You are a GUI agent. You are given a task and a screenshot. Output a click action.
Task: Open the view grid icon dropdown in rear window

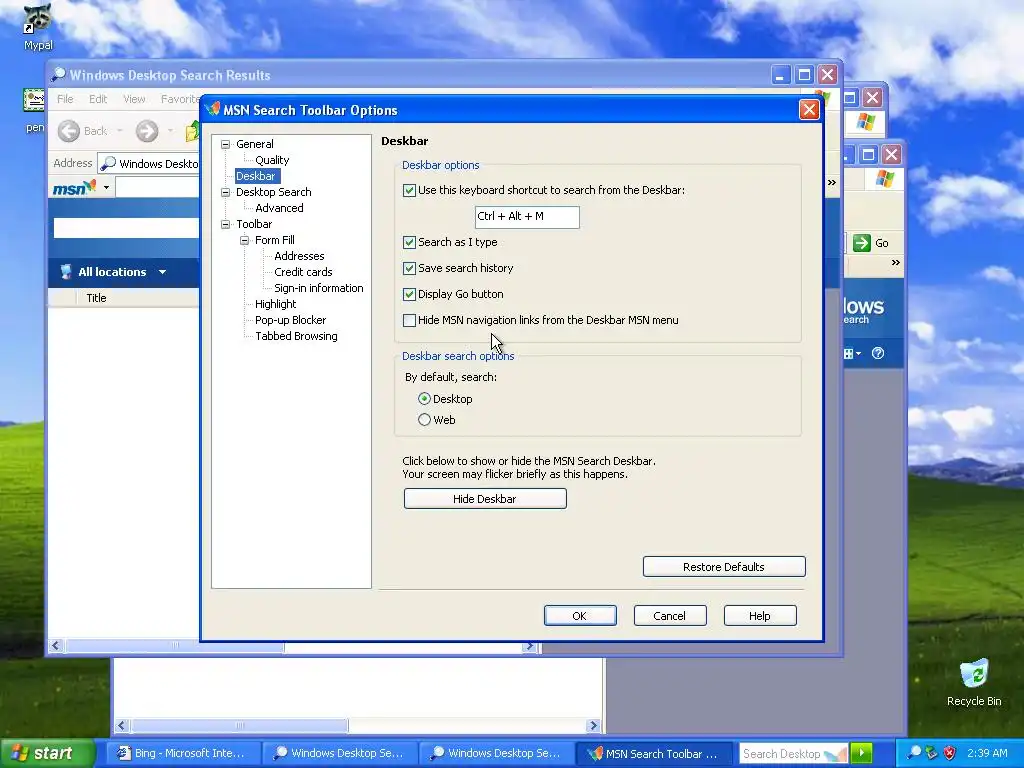pyautogui.click(x=852, y=353)
